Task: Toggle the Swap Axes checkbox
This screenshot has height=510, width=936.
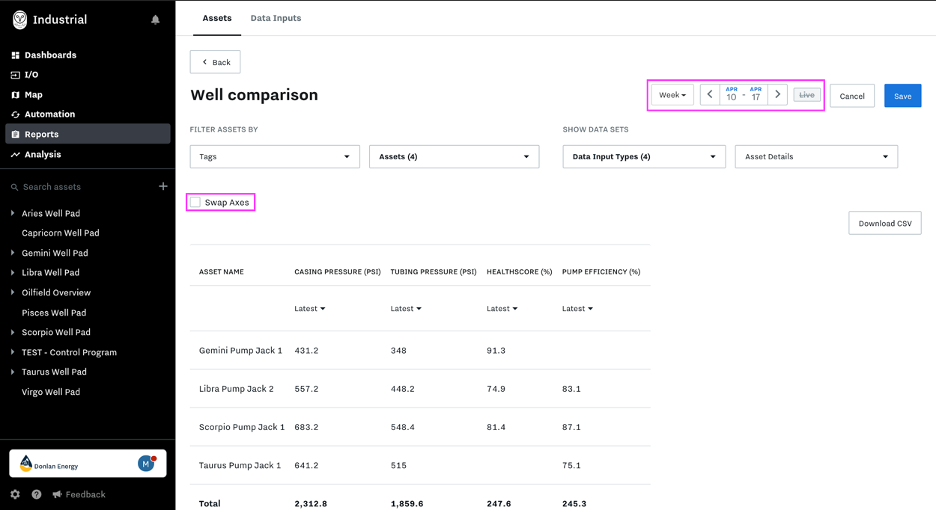Action: [x=195, y=202]
